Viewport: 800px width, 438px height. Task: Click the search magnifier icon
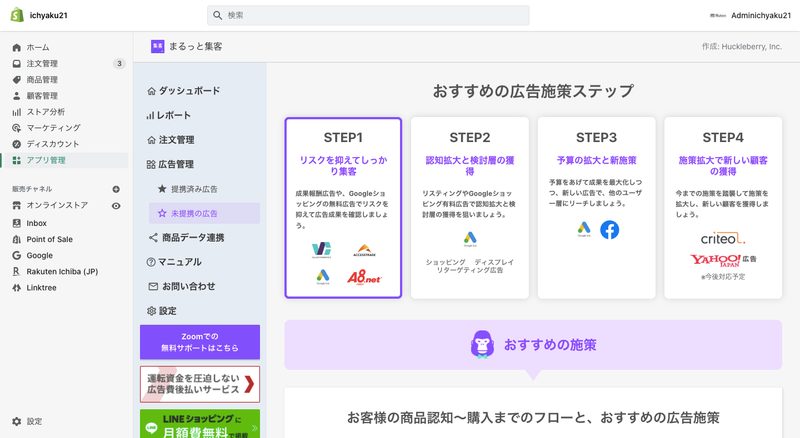[217, 15]
